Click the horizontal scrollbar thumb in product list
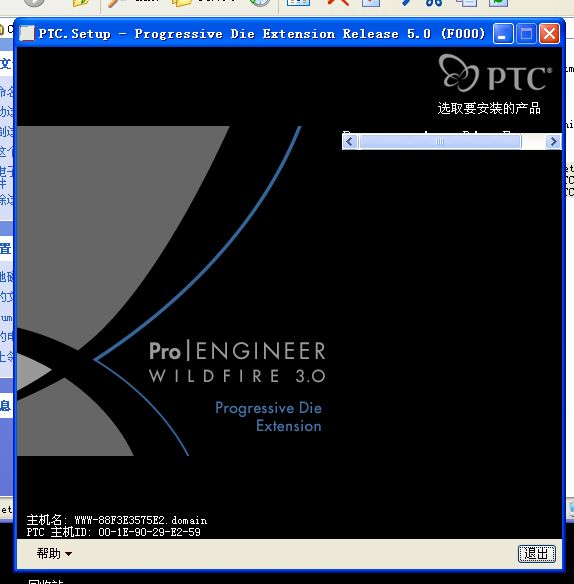The height and width of the screenshot is (584, 574). point(440,142)
